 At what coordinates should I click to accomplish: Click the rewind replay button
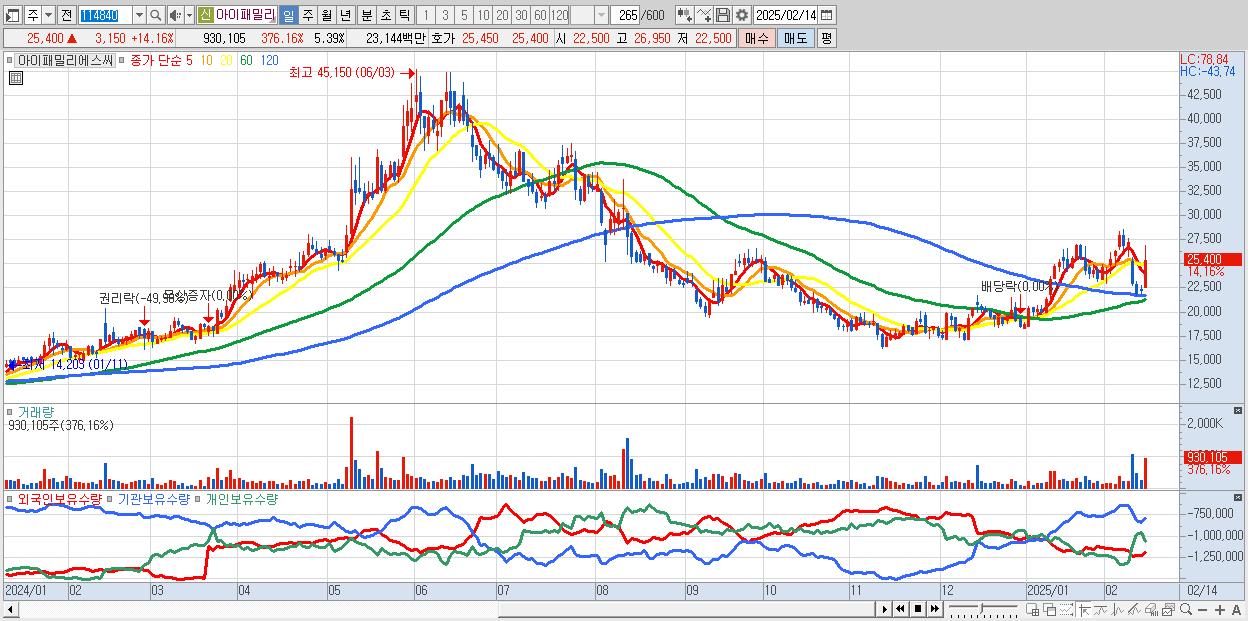pos(900,609)
